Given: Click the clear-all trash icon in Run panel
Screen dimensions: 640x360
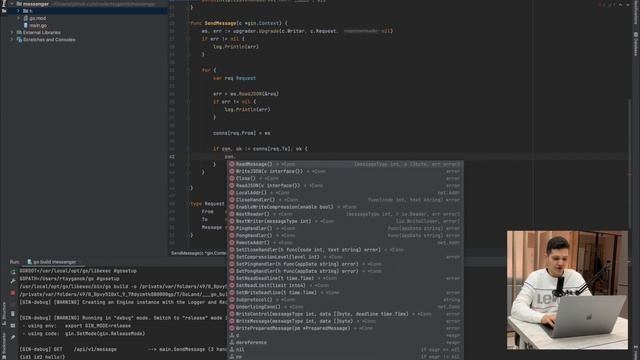Looking at the screenshot, I should pyautogui.click(x=13, y=314).
